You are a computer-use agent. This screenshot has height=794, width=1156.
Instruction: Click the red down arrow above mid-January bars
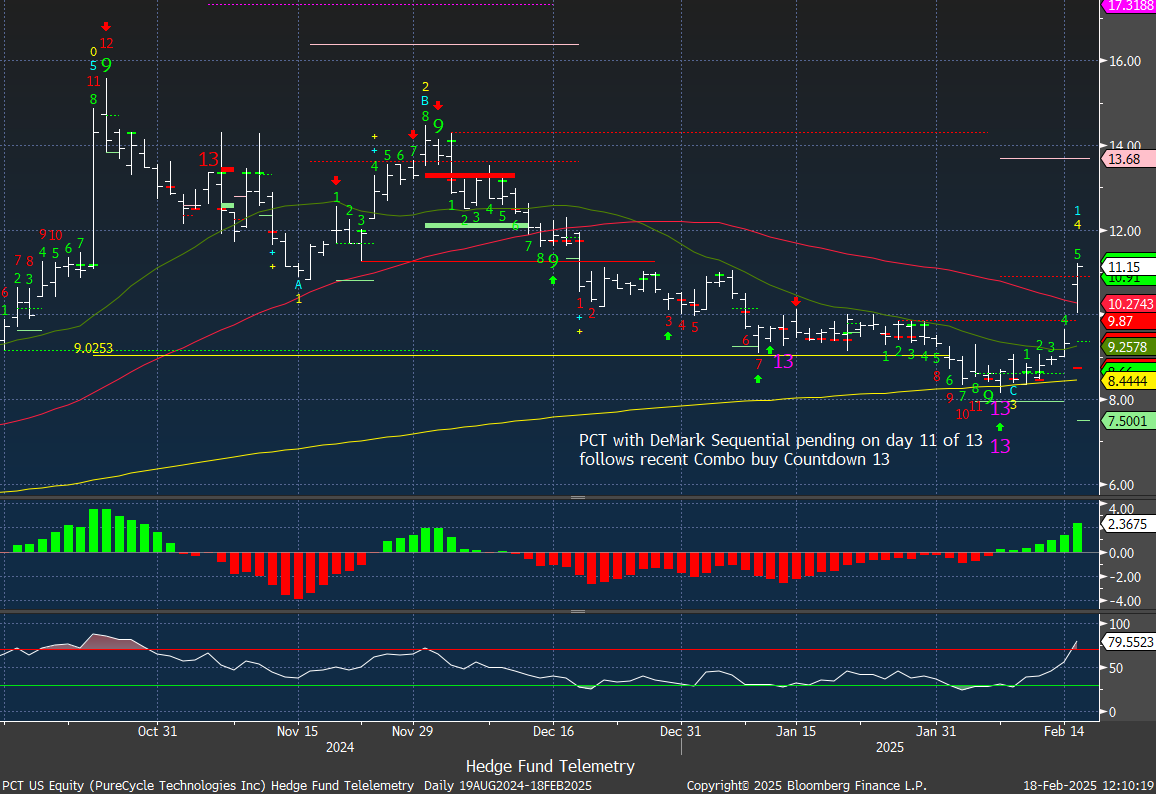coord(796,301)
